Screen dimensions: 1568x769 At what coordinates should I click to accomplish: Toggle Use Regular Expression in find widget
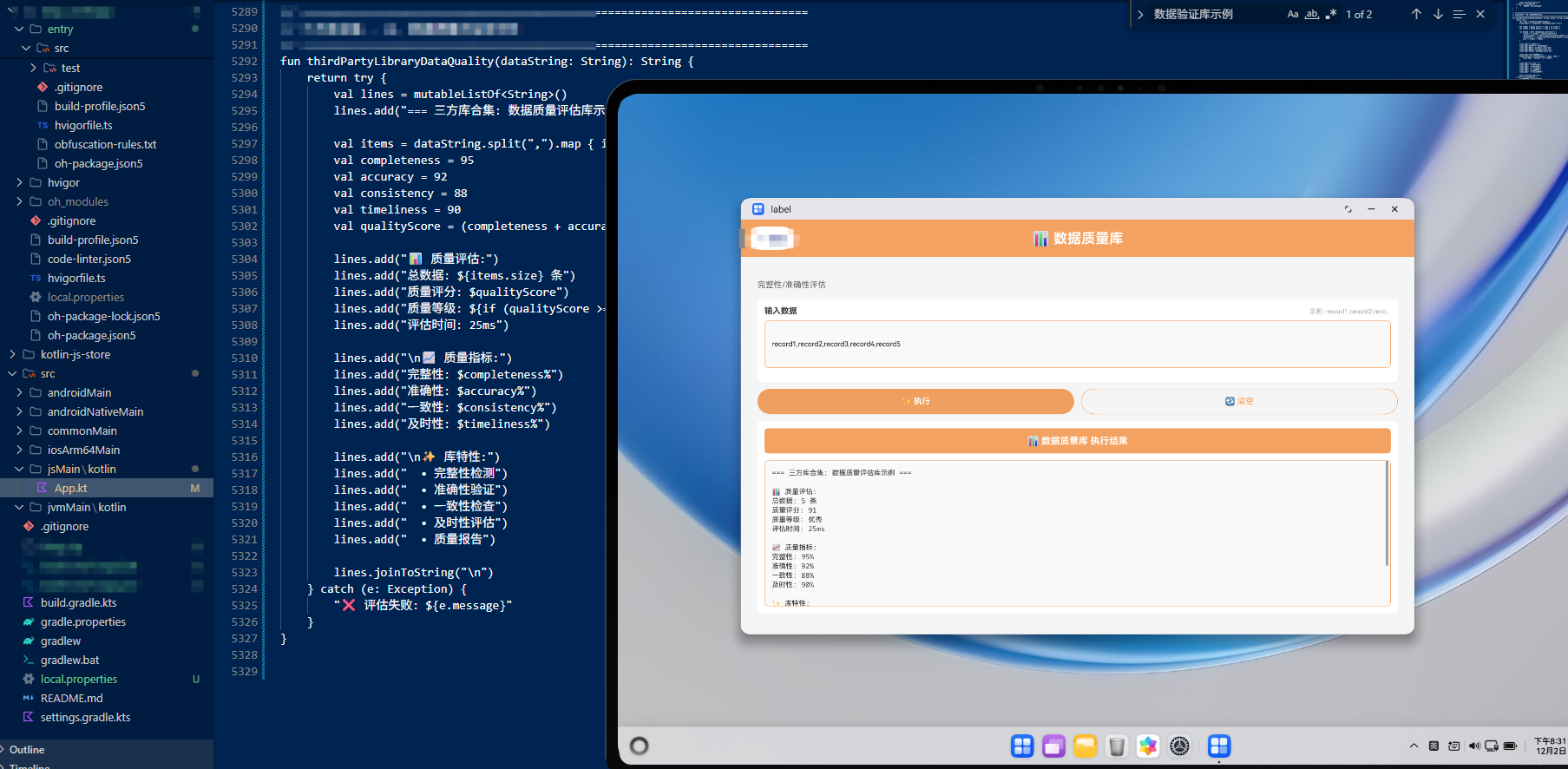[1331, 14]
